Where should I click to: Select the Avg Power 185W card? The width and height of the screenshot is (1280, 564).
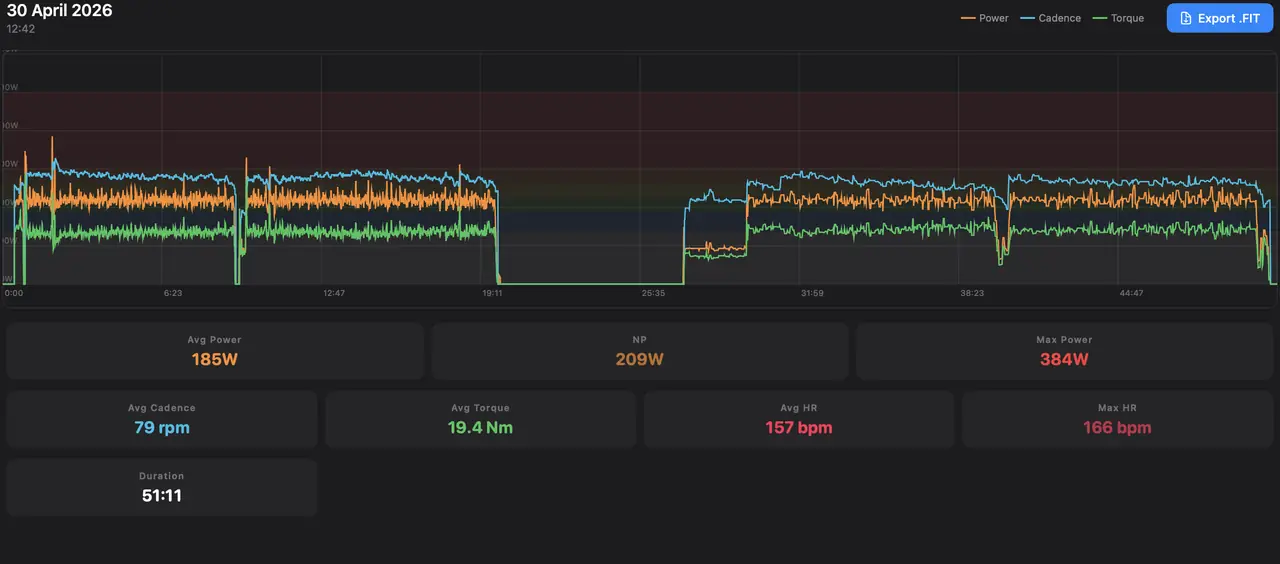pos(215,351)
